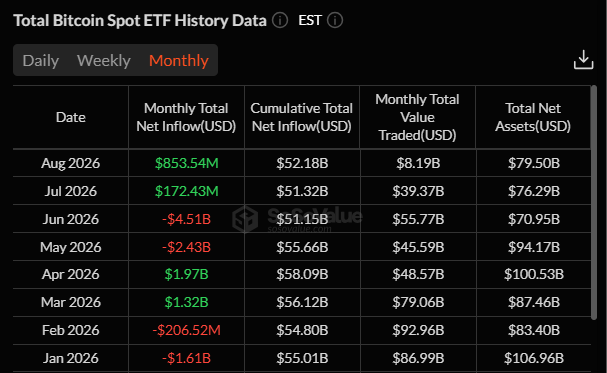Click the $1.97B inflow value
607x373 pixels.
[186, 274]
